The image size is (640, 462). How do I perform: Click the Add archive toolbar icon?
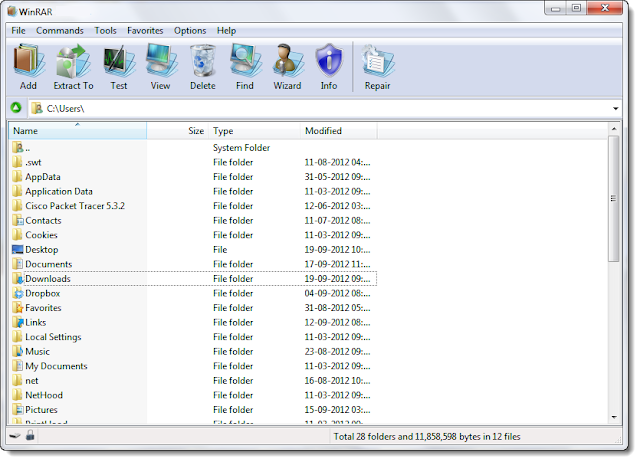(x=29, y=61)
